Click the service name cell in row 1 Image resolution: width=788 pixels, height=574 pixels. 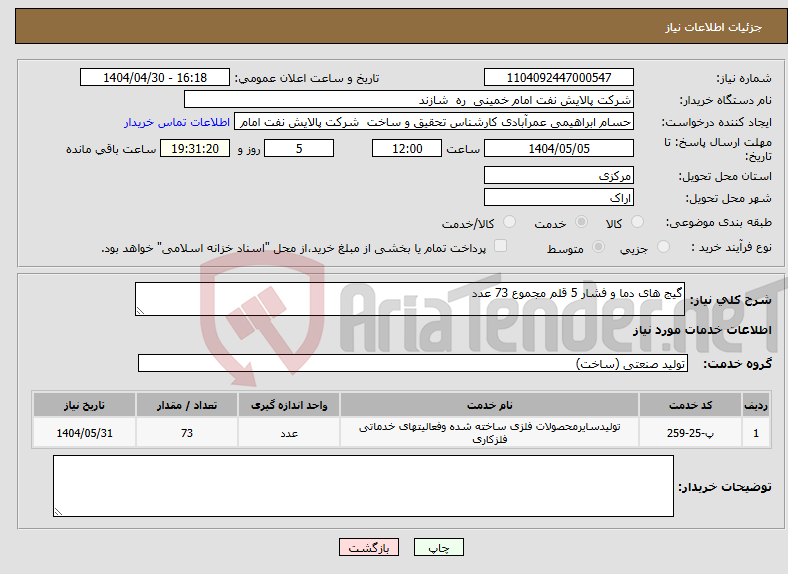click(489, 433)
